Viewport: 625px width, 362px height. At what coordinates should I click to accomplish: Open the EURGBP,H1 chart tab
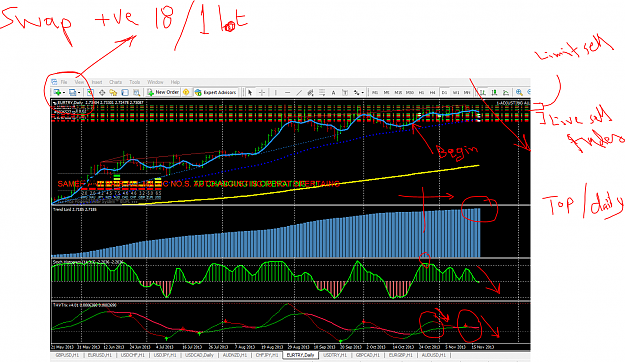[401, 355]
